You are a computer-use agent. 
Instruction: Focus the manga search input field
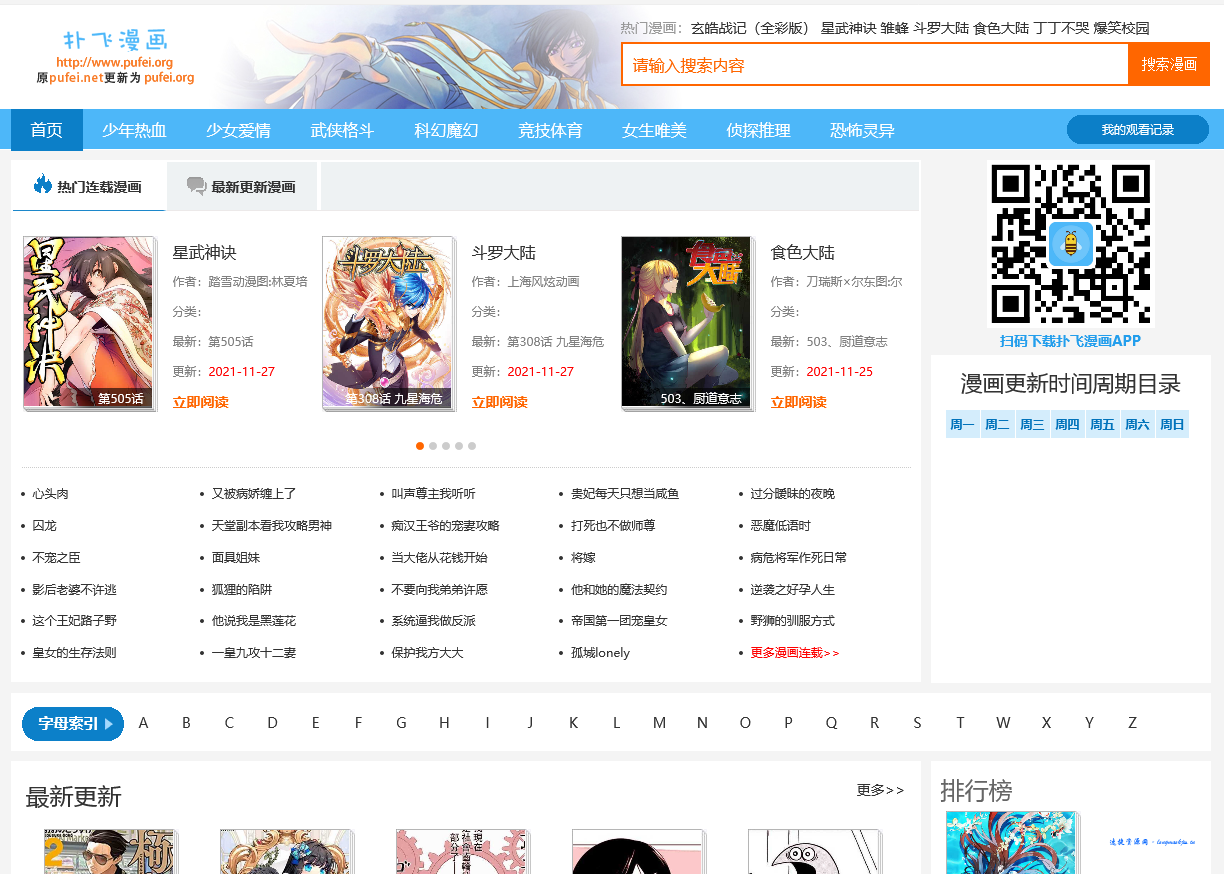tap(875, 64)
